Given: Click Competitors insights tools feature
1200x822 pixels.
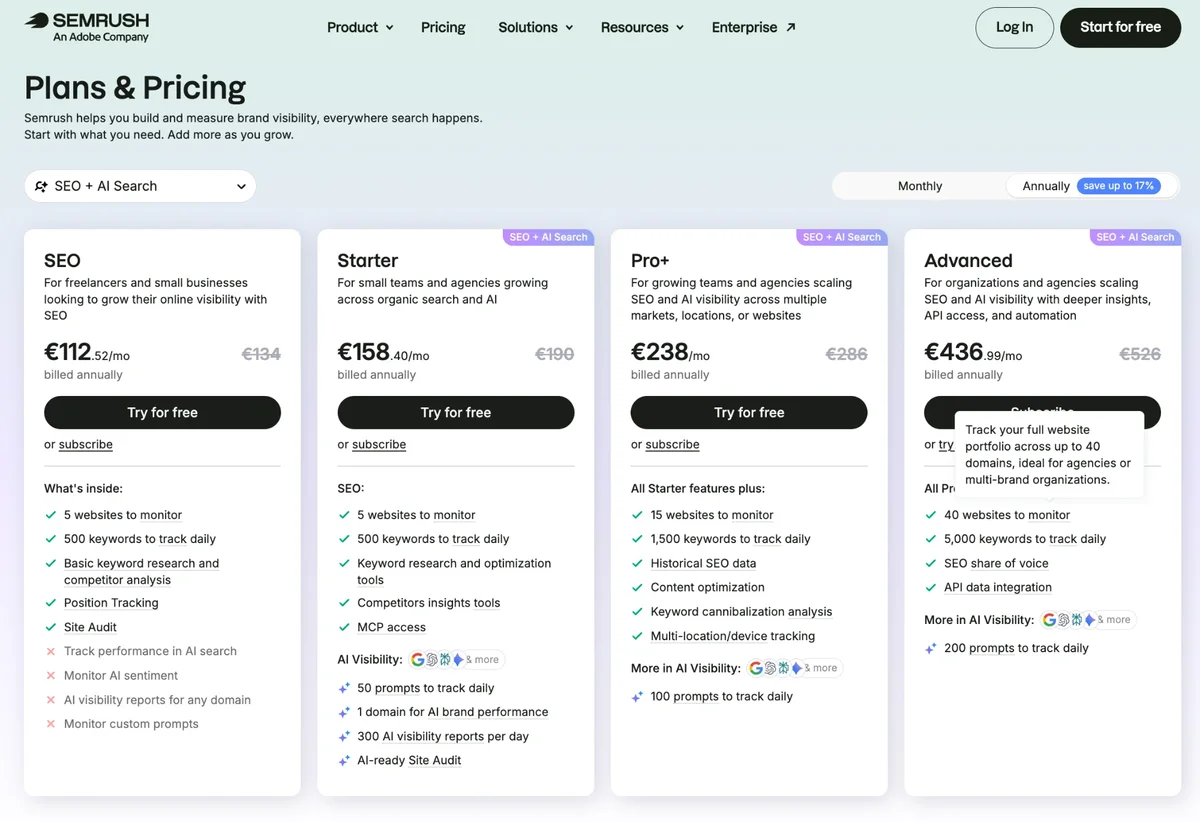Looking at the screenshot, I should pos(428,603).
